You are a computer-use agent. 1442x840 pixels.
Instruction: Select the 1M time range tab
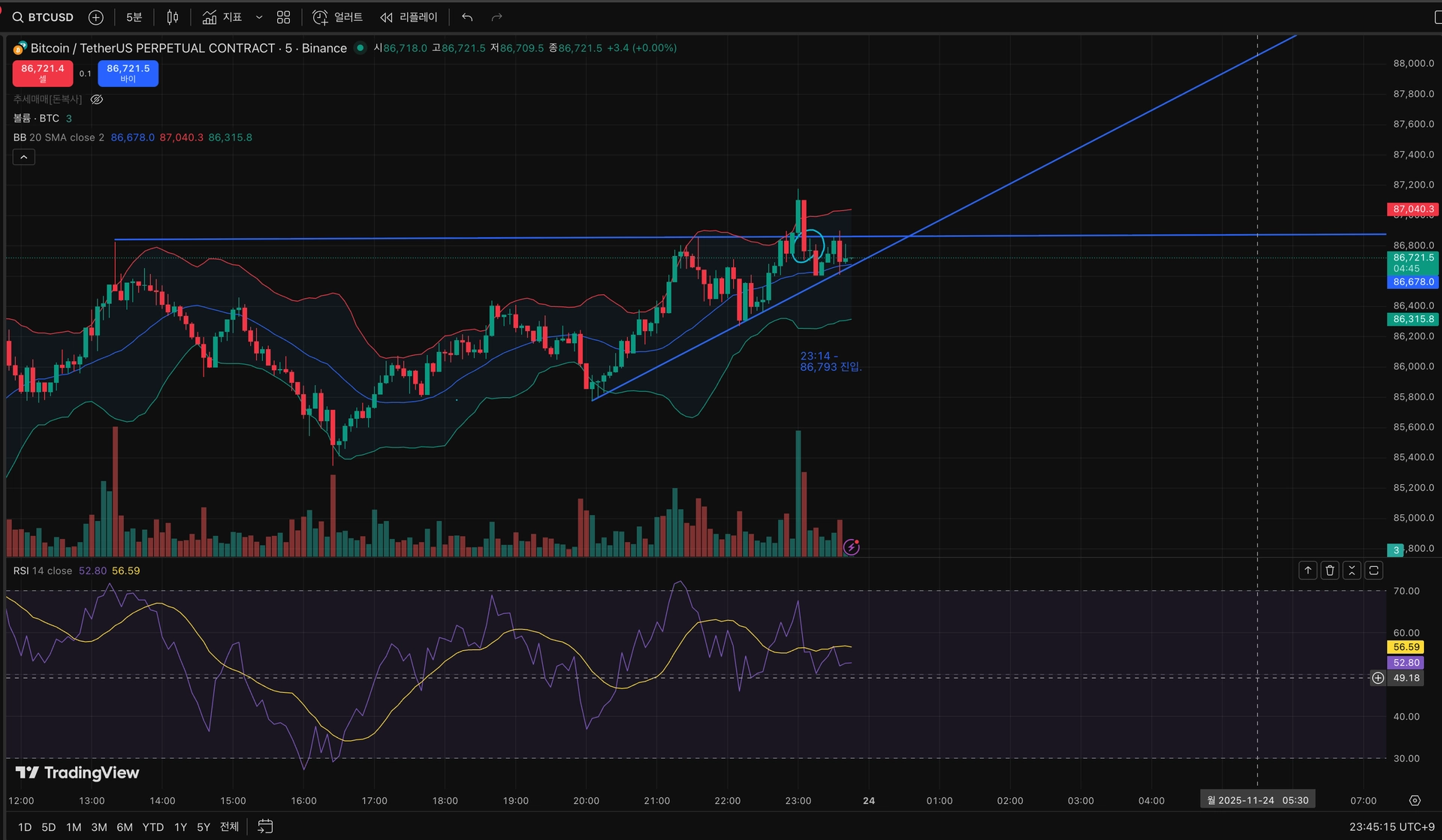pyautogui.click(x=74, y=826)
